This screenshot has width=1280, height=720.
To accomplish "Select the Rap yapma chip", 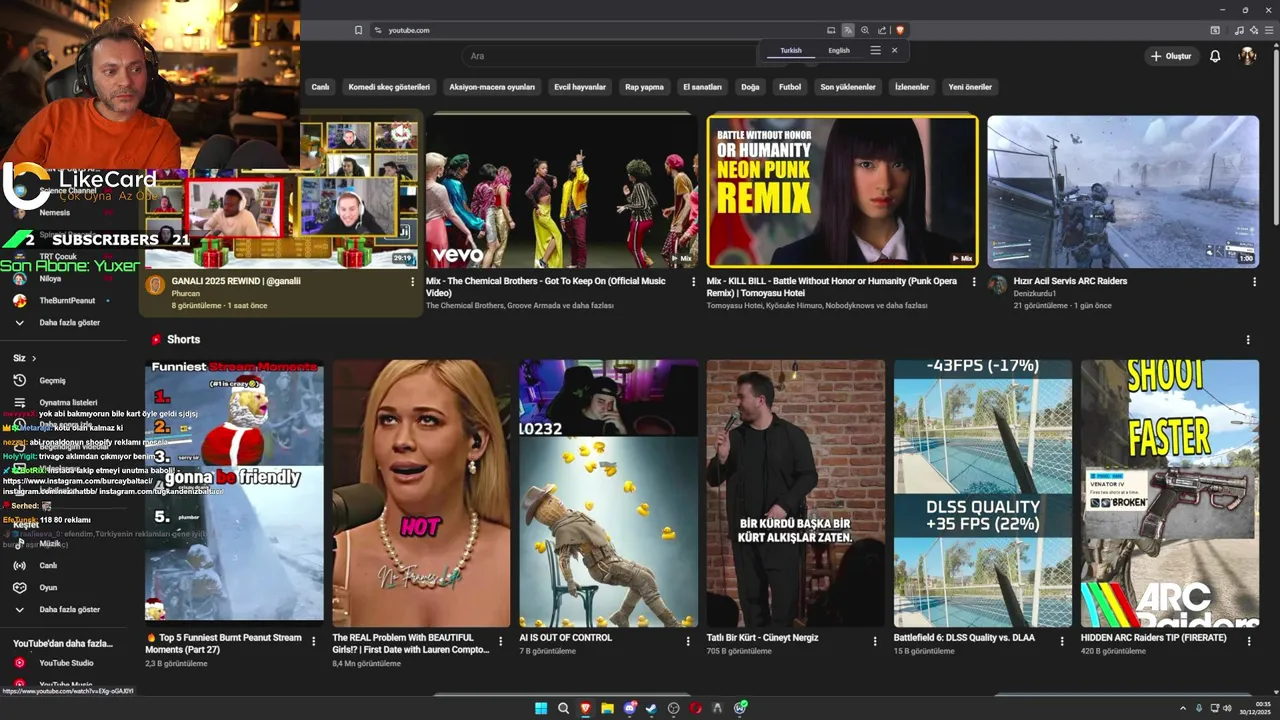I will pyautogui.click(x=644, y=87).
